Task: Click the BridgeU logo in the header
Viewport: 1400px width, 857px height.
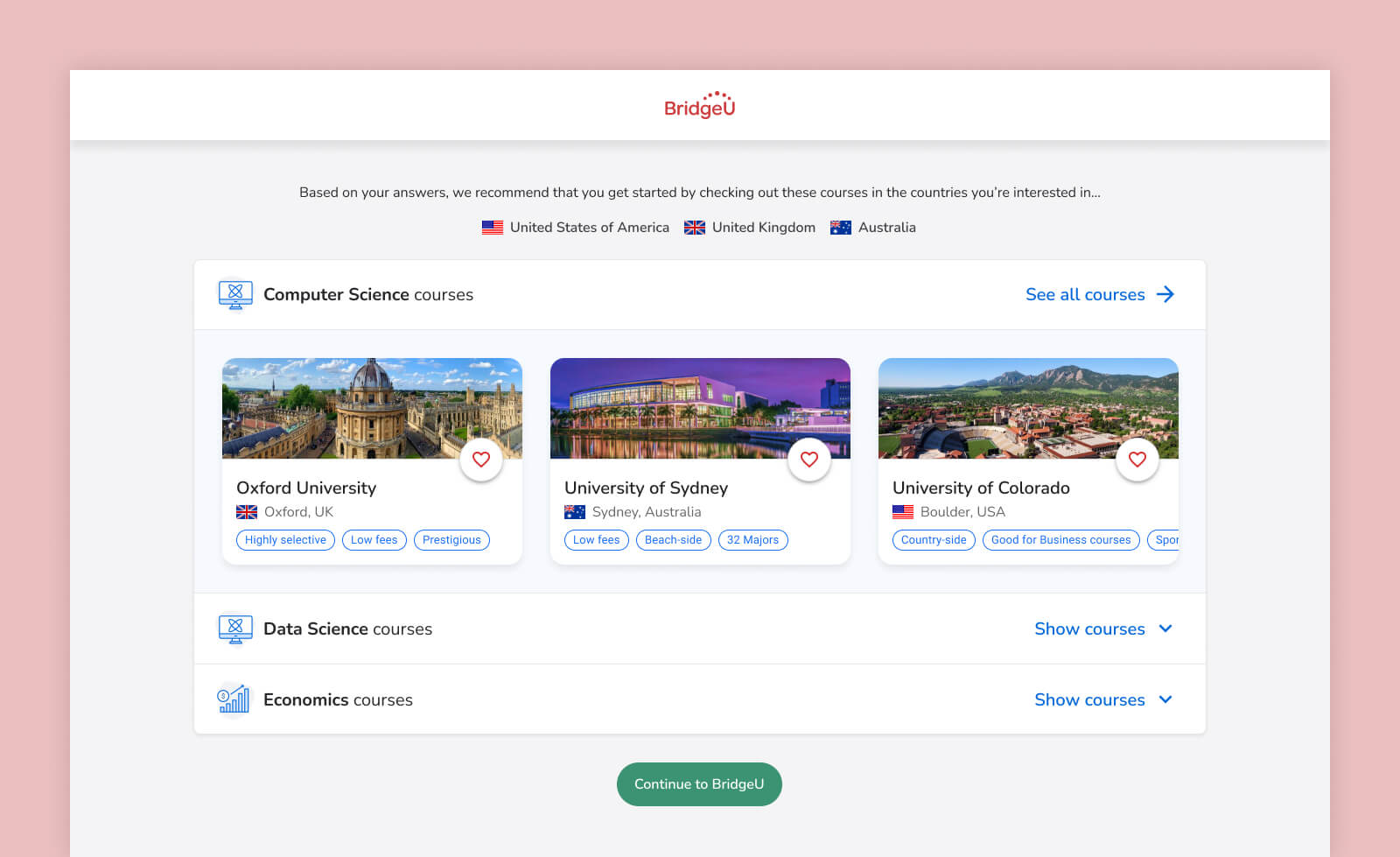Action: coord(699,104)
